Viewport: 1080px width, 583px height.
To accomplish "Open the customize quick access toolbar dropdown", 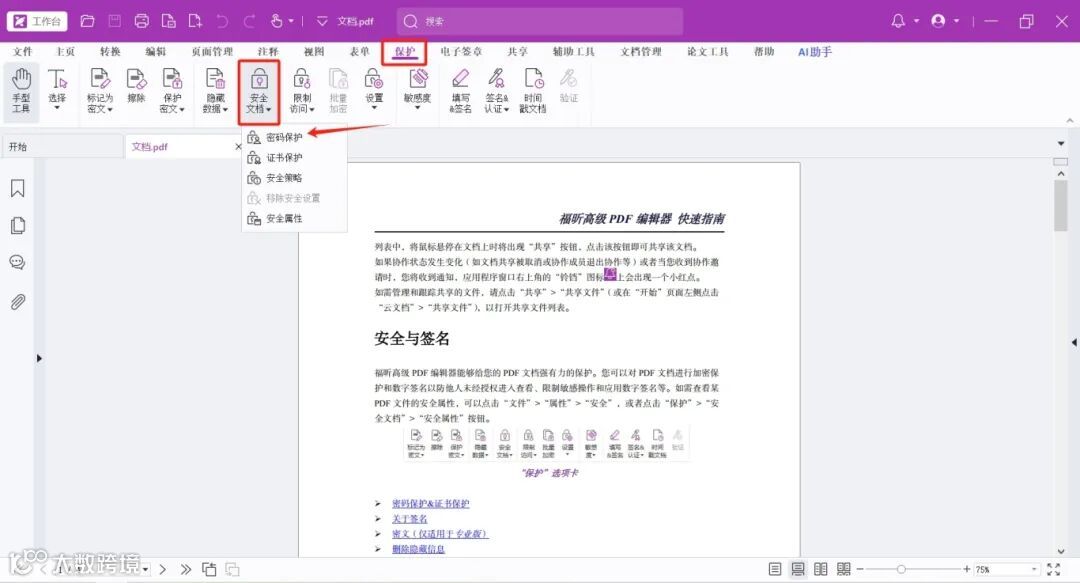I will pos(322,21).
